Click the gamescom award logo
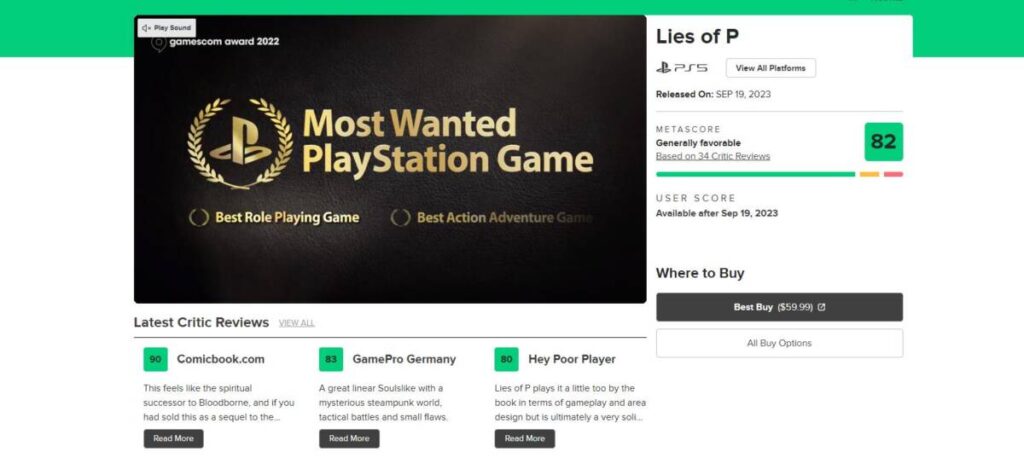The width and height of the screenshot is (1024, 458). point(158,43)
